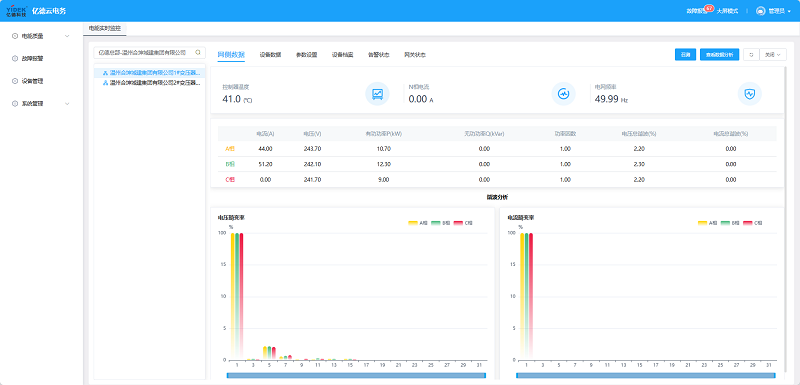Switch to the 网侧数据 tab
Screen dimensions: 800x385
231,55
